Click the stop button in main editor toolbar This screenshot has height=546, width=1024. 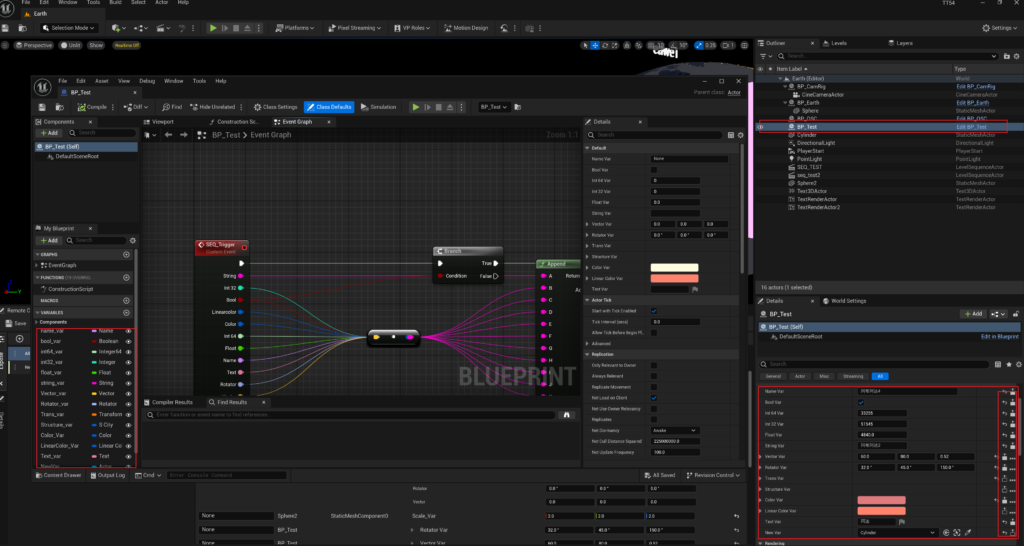pos(236,28)
